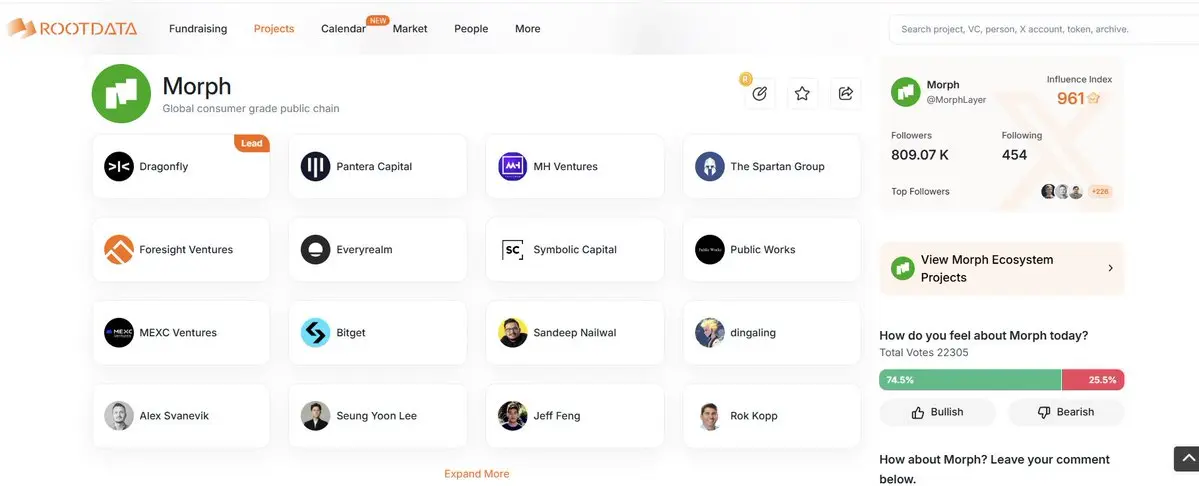Click the 454 following value
The height and width of the screenshot is (486, 1199).
(1014, 155)
